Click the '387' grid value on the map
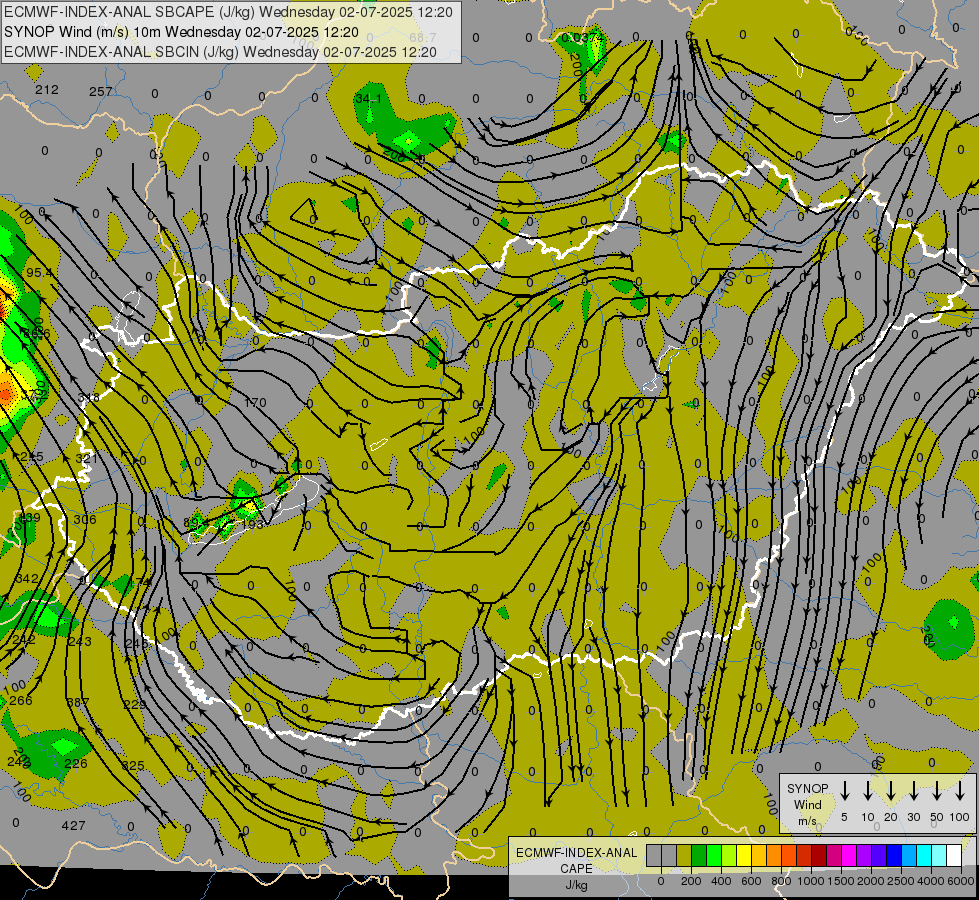979x900 pixels. 77,703
